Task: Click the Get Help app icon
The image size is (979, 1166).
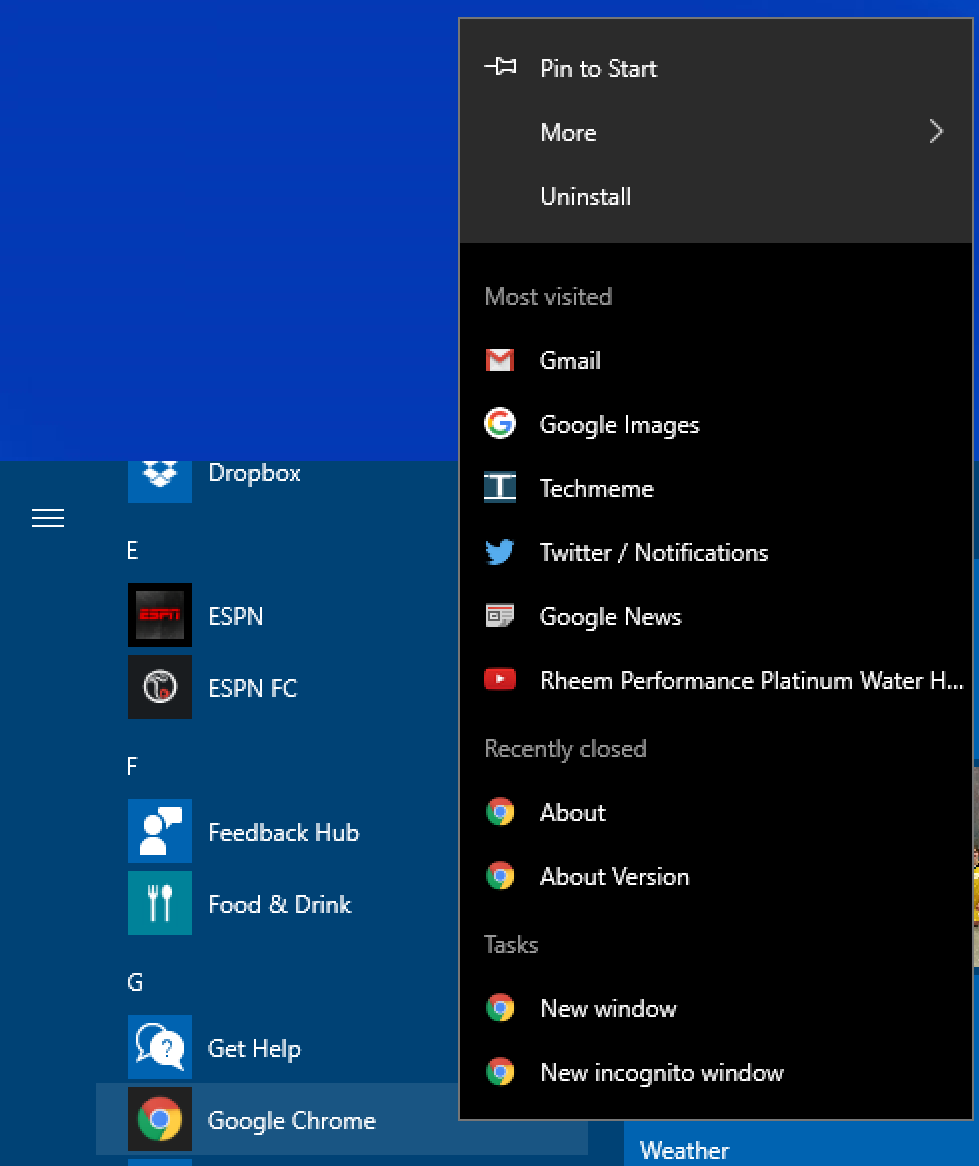Action: (x=160, y=1047)
